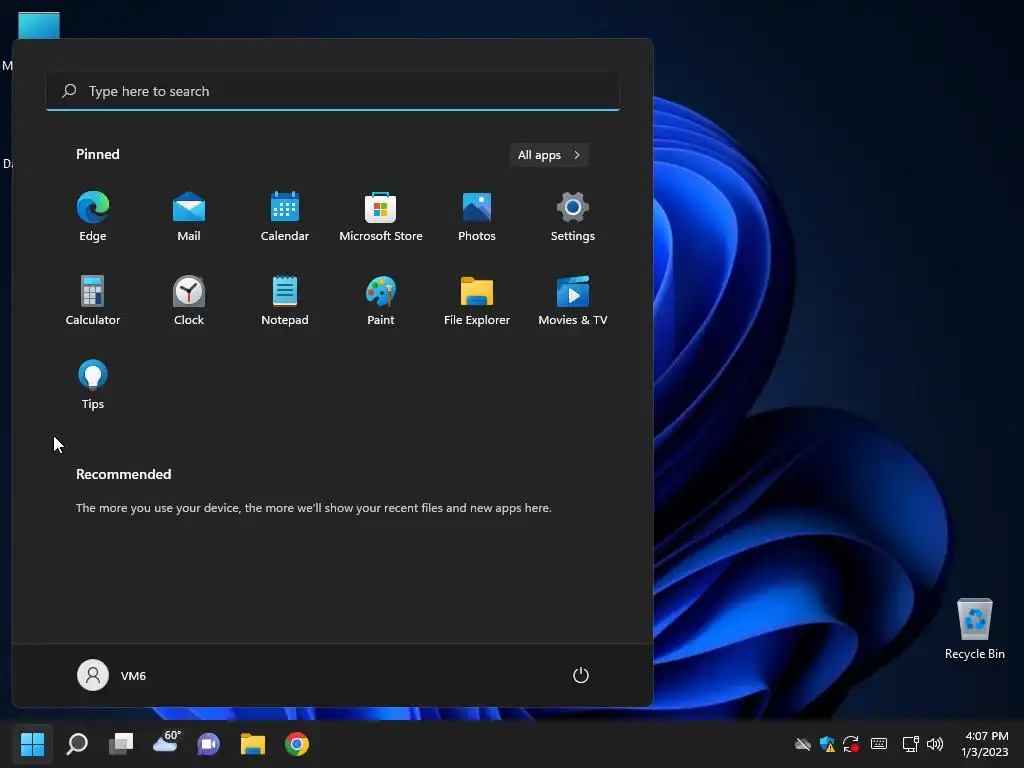This screenshot has width=1024, height=768.
Task: Launch the Mail app
Action: tap(189, 217)
